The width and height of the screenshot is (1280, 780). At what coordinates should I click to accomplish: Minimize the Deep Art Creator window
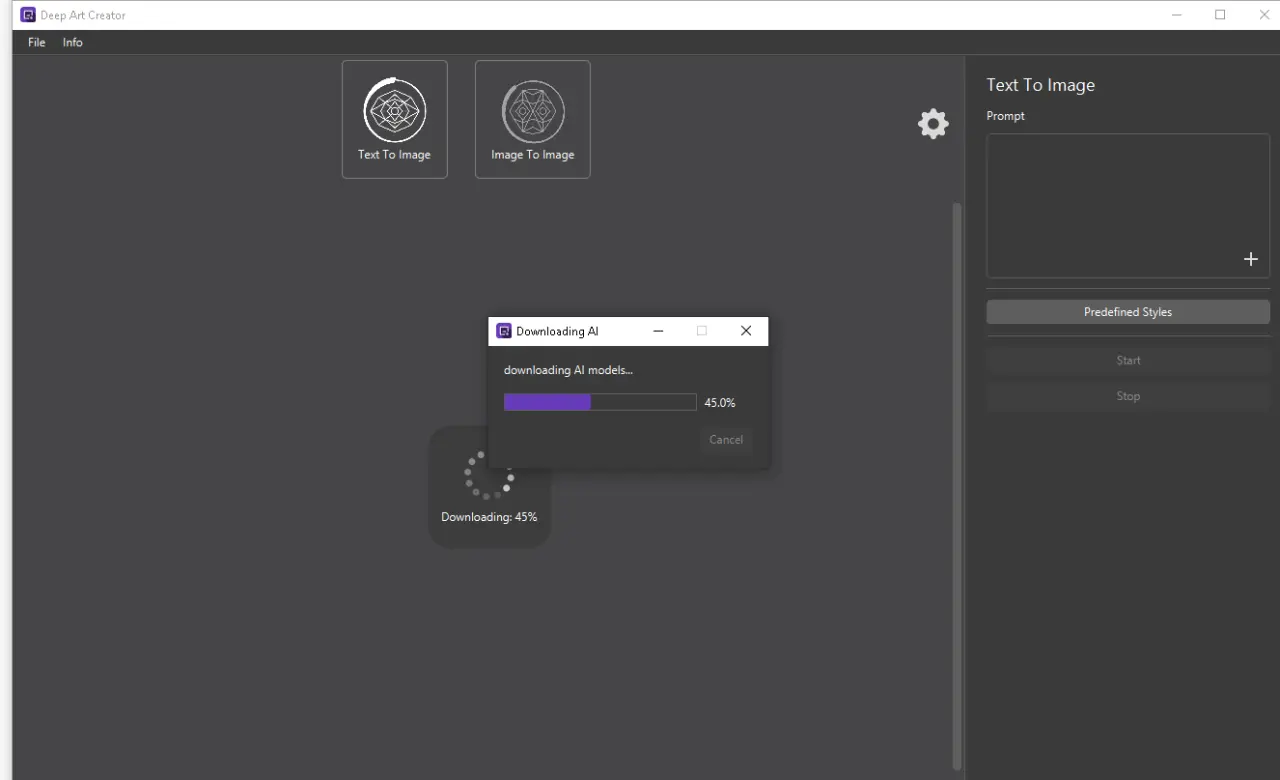point(1176,15)
